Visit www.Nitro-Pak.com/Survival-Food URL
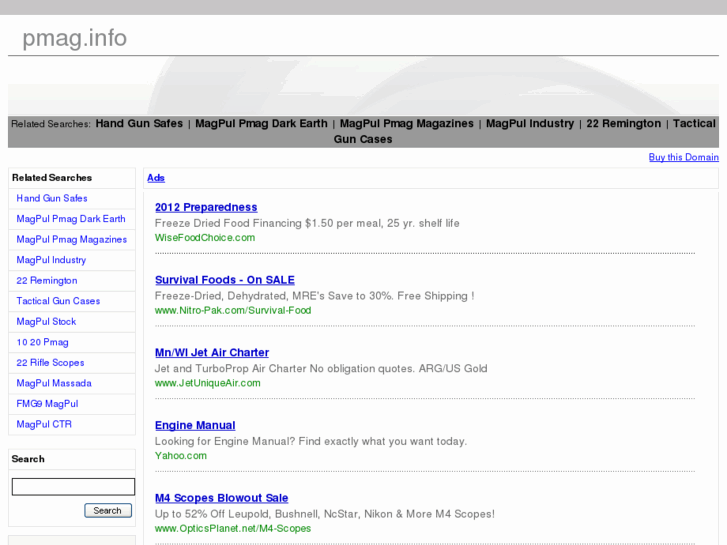727x545 pixels. [233, 310]
